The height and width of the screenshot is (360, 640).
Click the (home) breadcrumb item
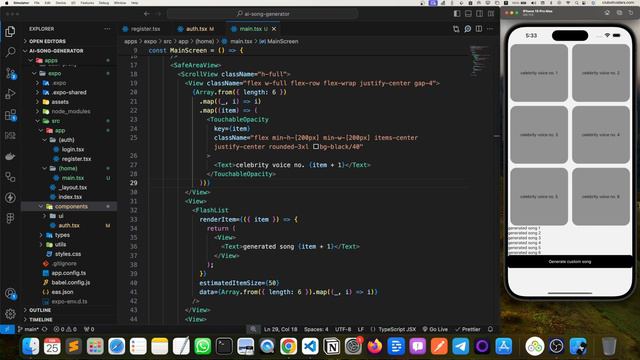(204, 41)
